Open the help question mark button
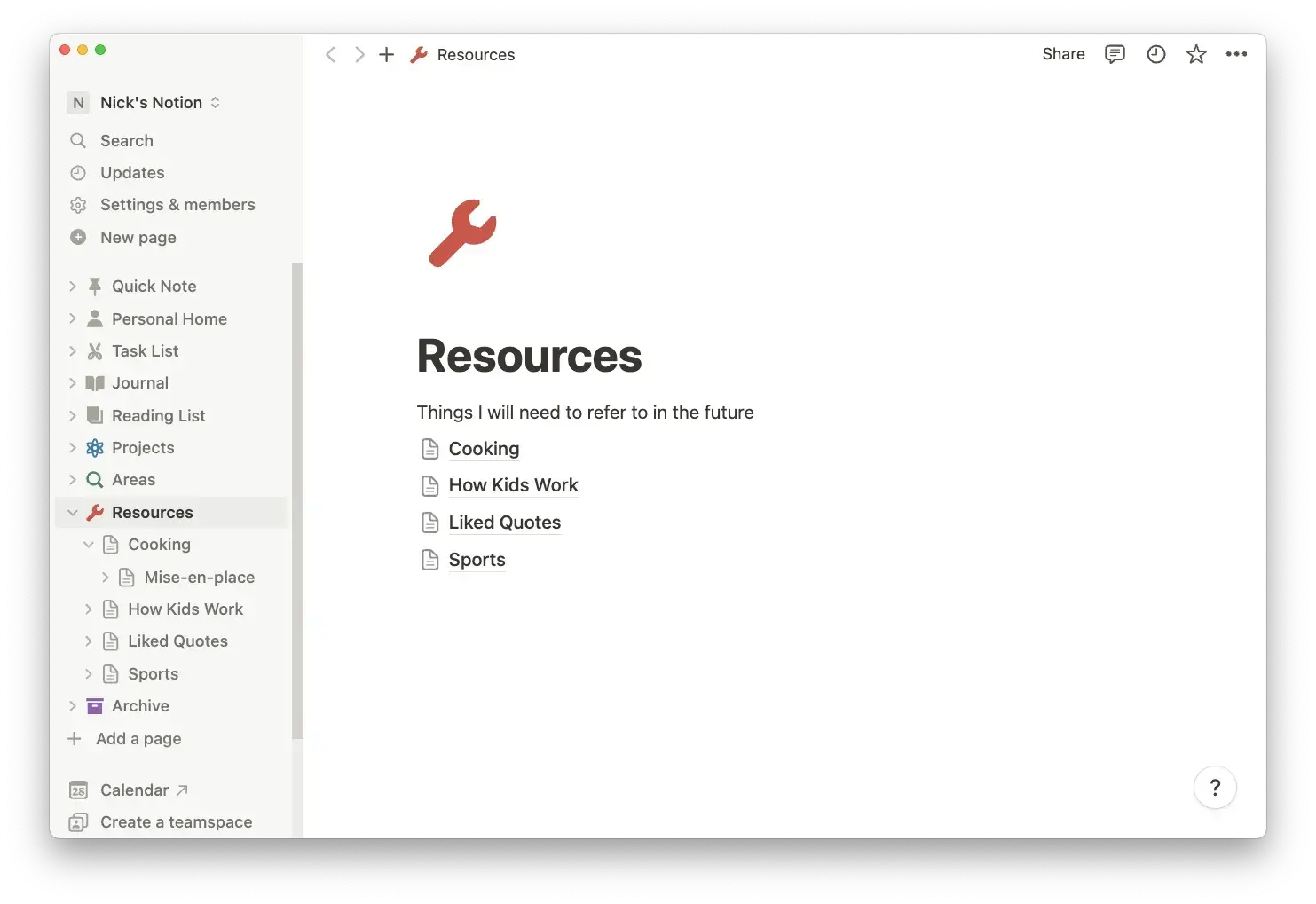1316x904 pixels. pyautogui.click(x=1215, y=787)
